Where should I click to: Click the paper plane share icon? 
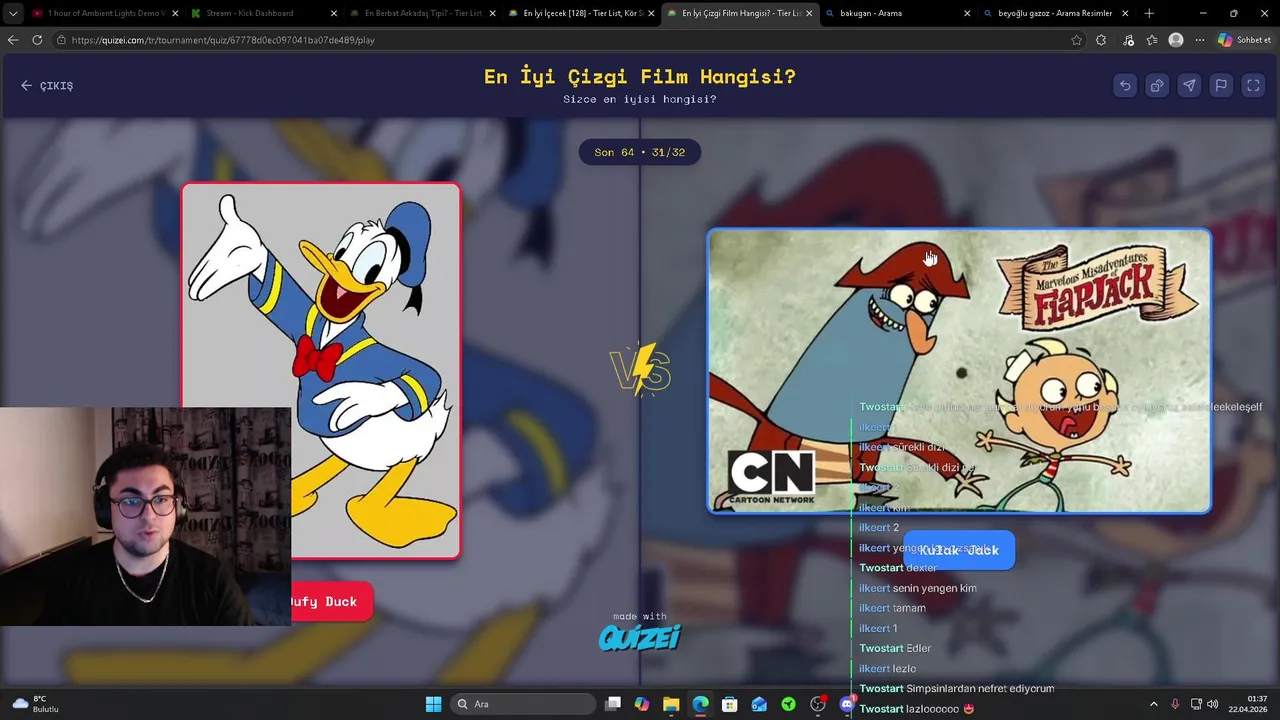1189,86
